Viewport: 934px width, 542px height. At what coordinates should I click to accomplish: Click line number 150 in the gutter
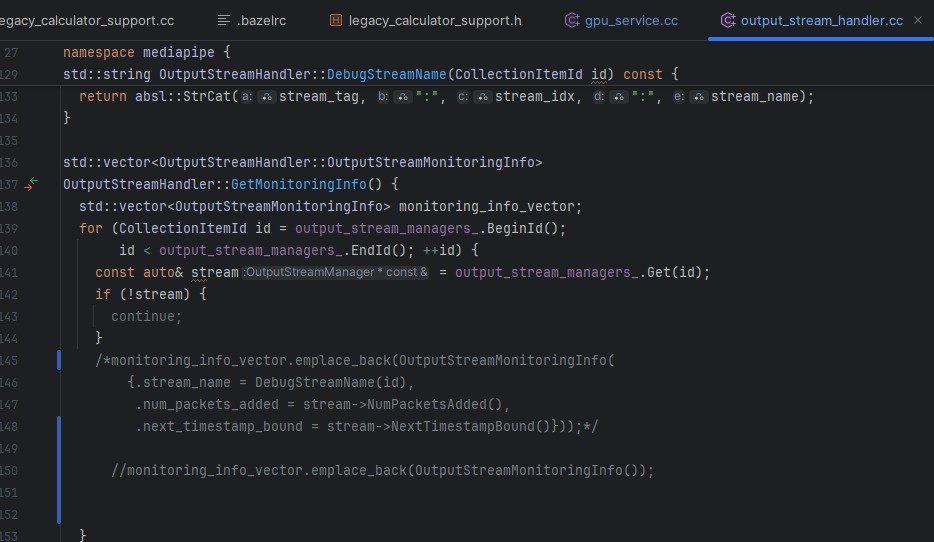[9, 471]
